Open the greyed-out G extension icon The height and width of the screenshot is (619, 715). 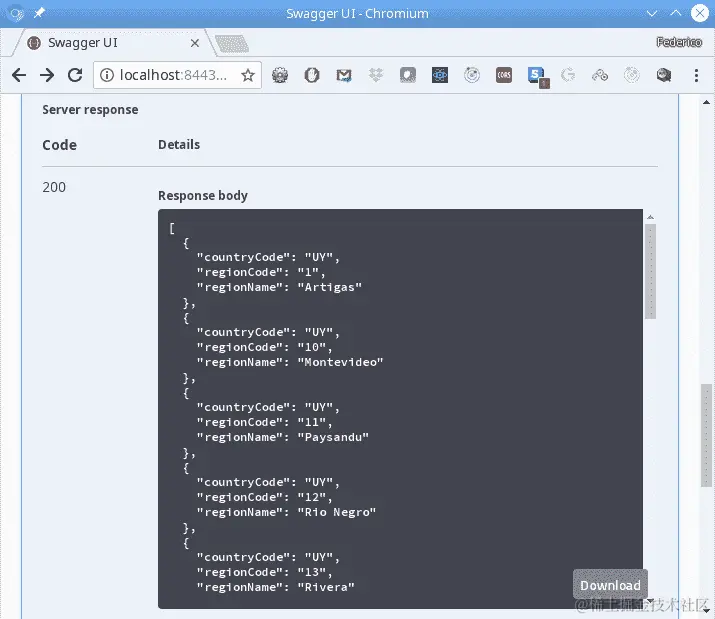click(568, 75)
